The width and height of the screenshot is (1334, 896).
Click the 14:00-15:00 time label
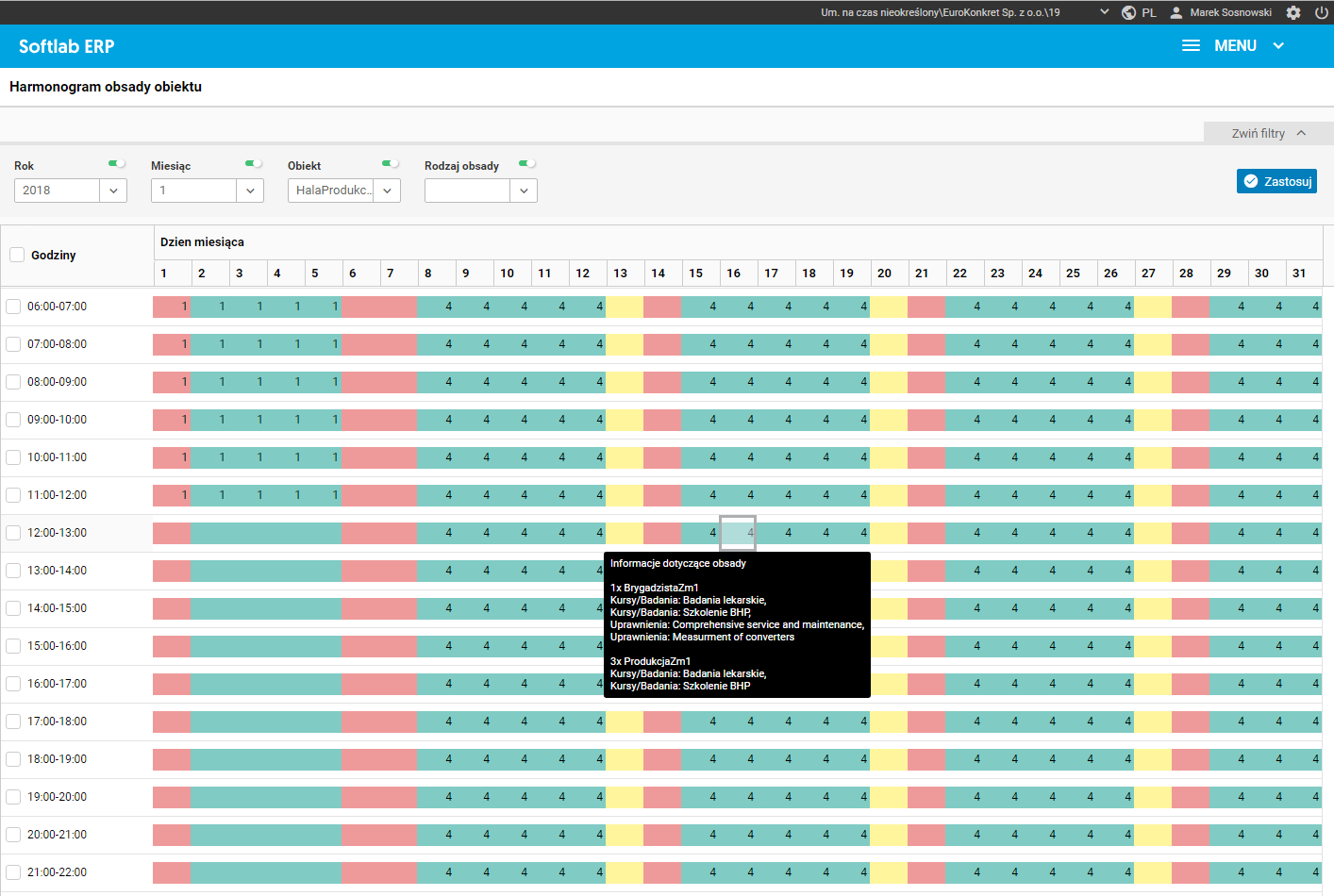(57, 608)
